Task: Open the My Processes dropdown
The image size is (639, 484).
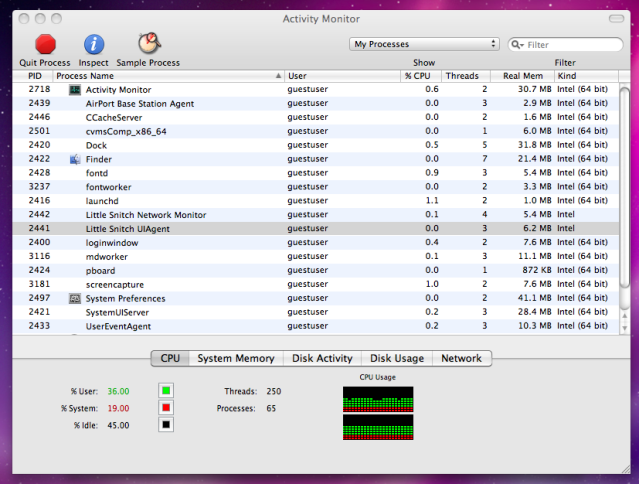Action: click(424, 44)
